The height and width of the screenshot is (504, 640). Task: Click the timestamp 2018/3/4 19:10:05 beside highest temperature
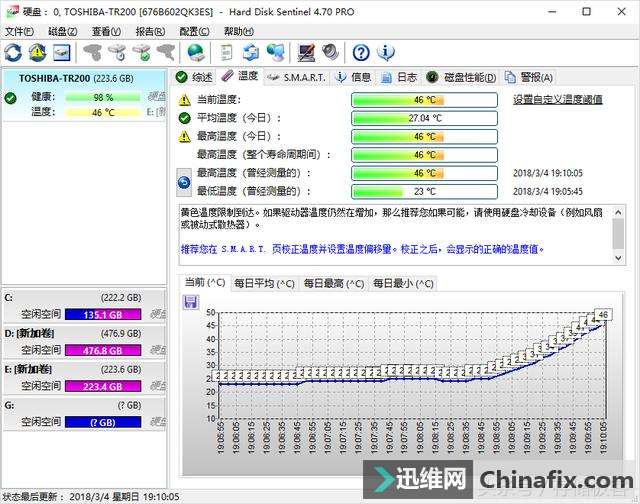pyautogui.click(x=547, y=173)
